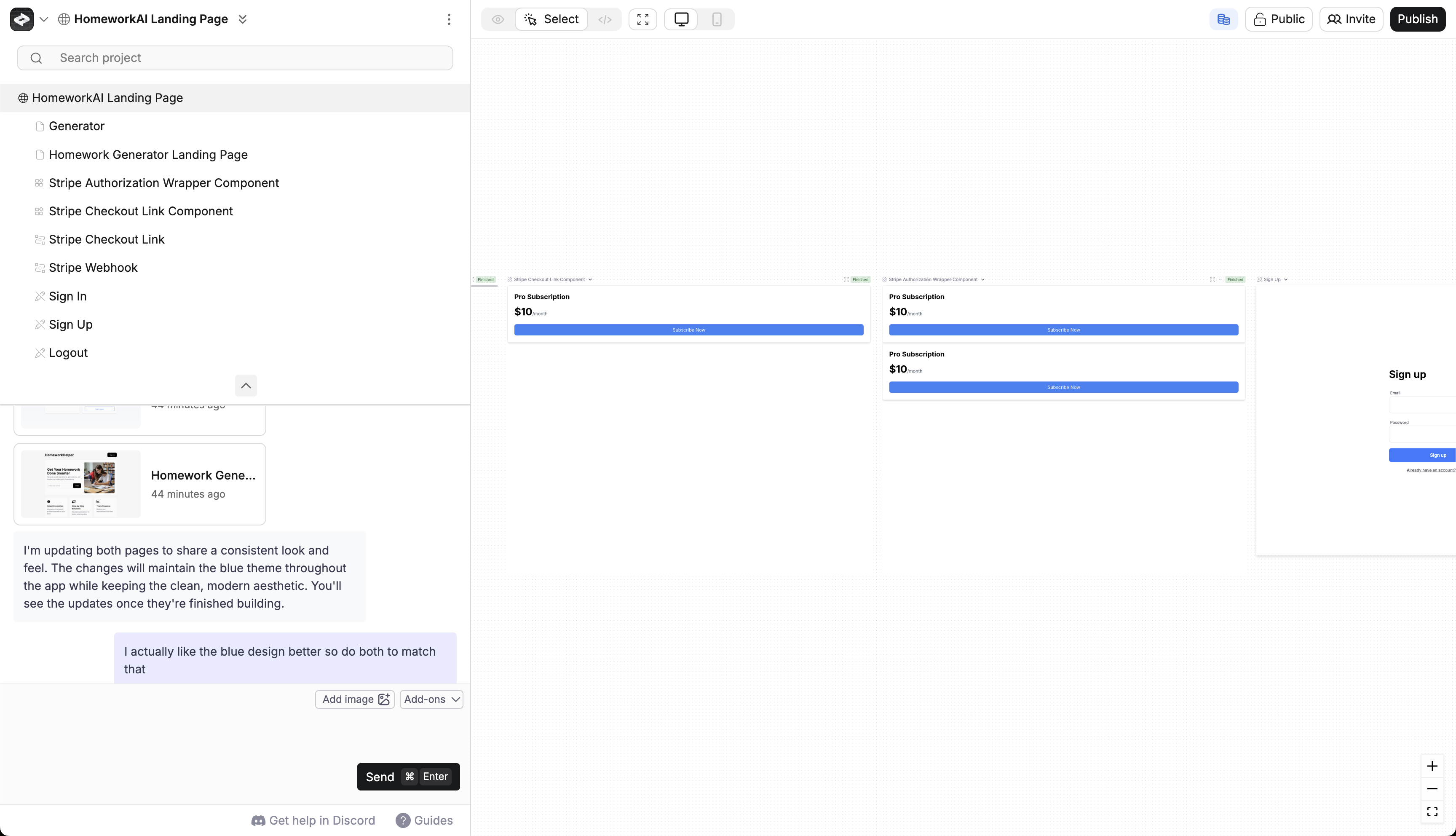Click the Publish button
1456x836 pixels.
1417,19
